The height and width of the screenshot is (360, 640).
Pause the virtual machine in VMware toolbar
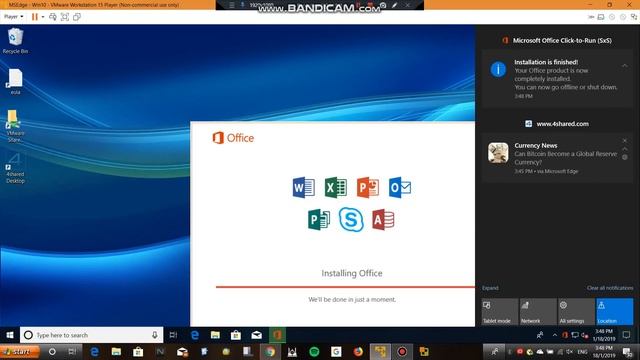tap(35, 17)
